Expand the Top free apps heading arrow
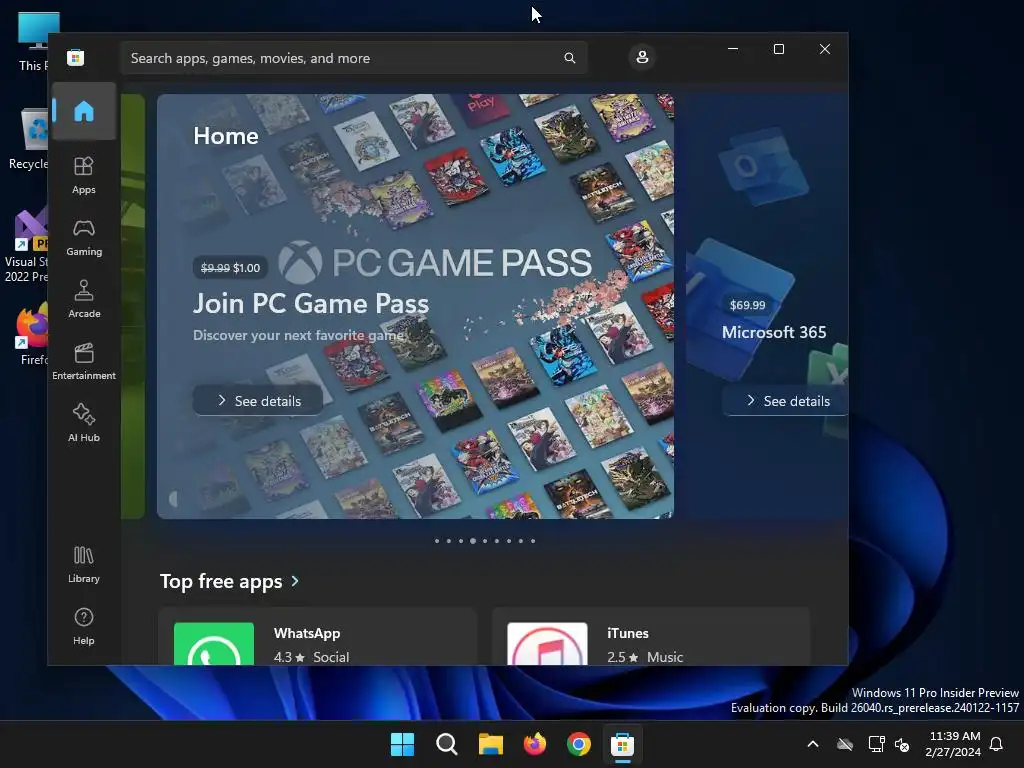This screenshot has width=1024, height=768. point(295,581)
